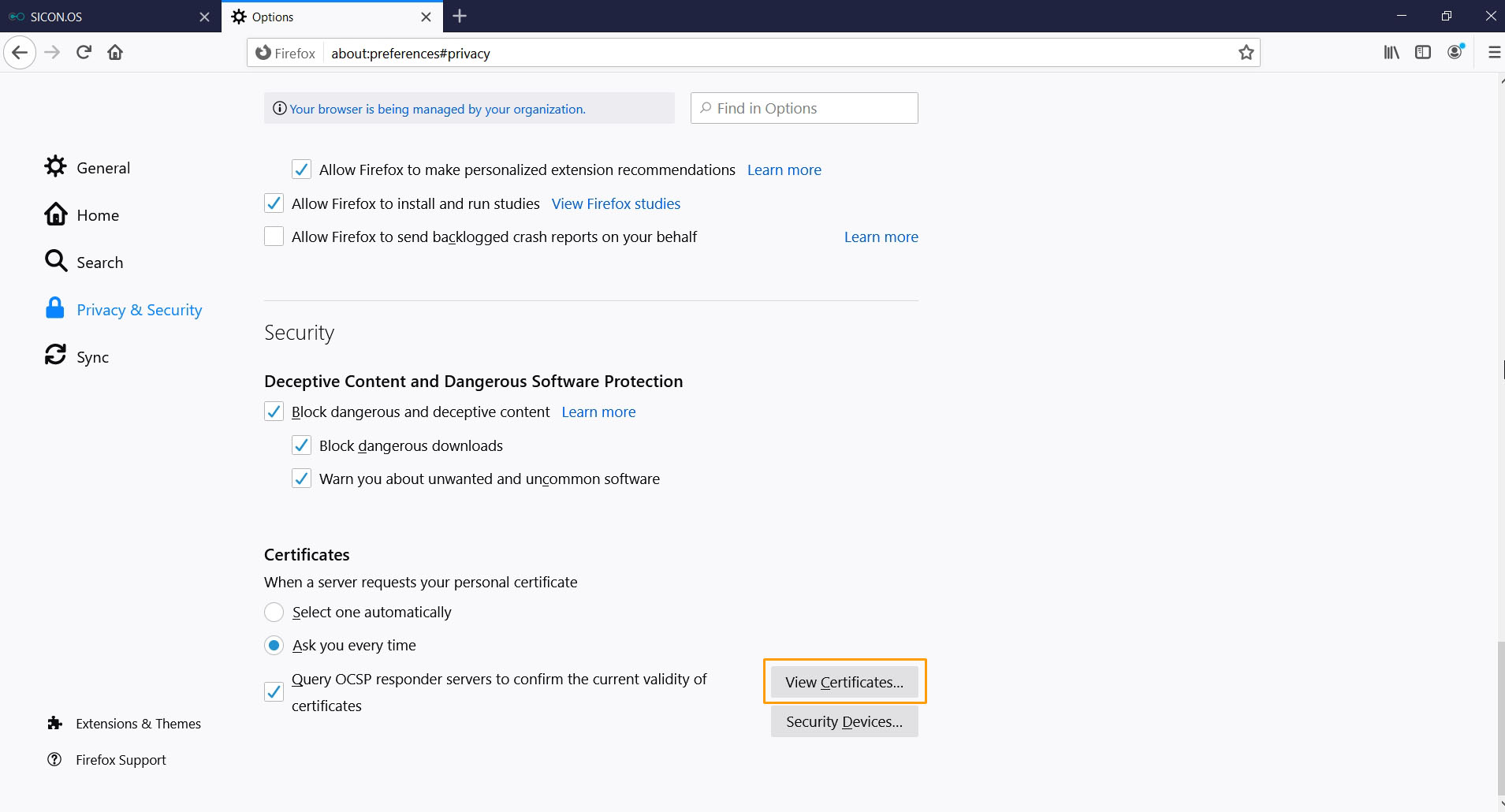Open the hamburger application menu

tap(1493, 53)
